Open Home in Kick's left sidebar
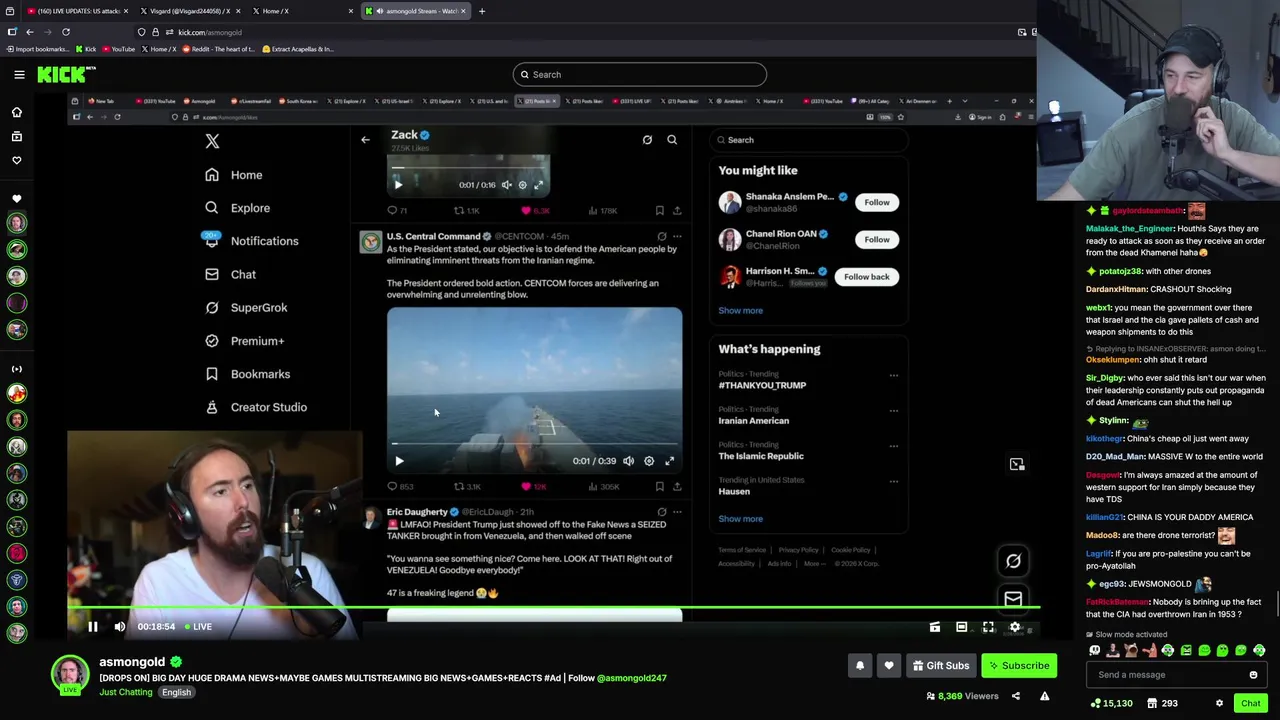 point(16,112)
